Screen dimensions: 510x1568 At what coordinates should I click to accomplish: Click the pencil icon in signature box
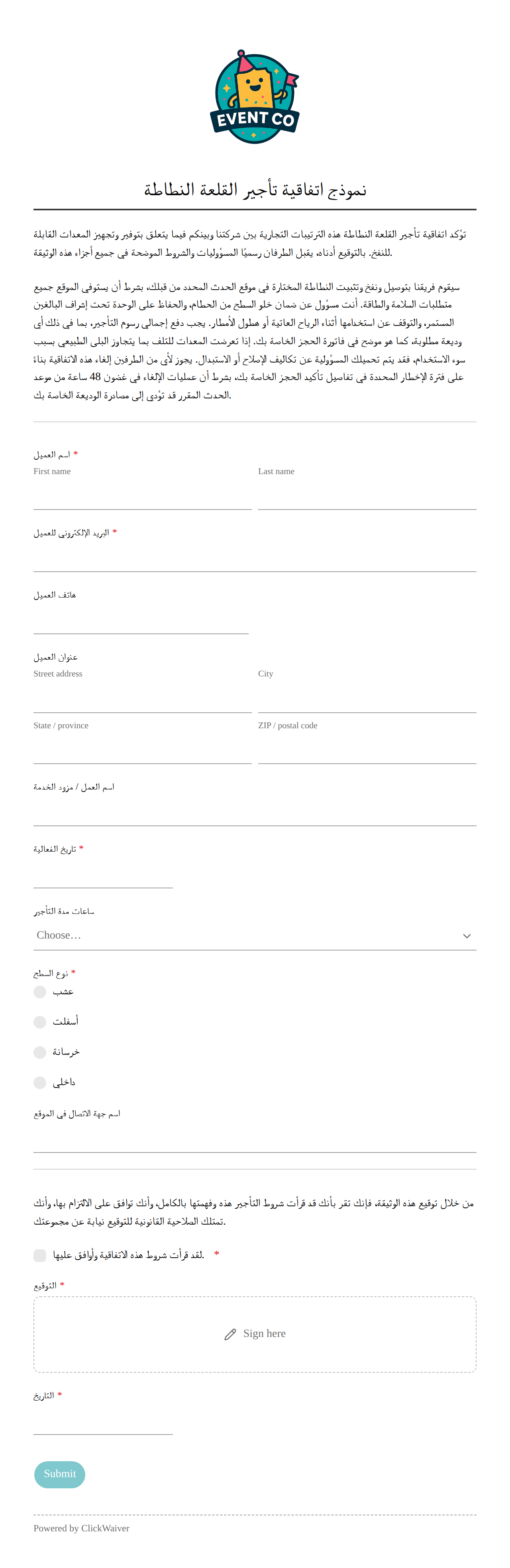pyautogui.click(x=230, y=1334)
